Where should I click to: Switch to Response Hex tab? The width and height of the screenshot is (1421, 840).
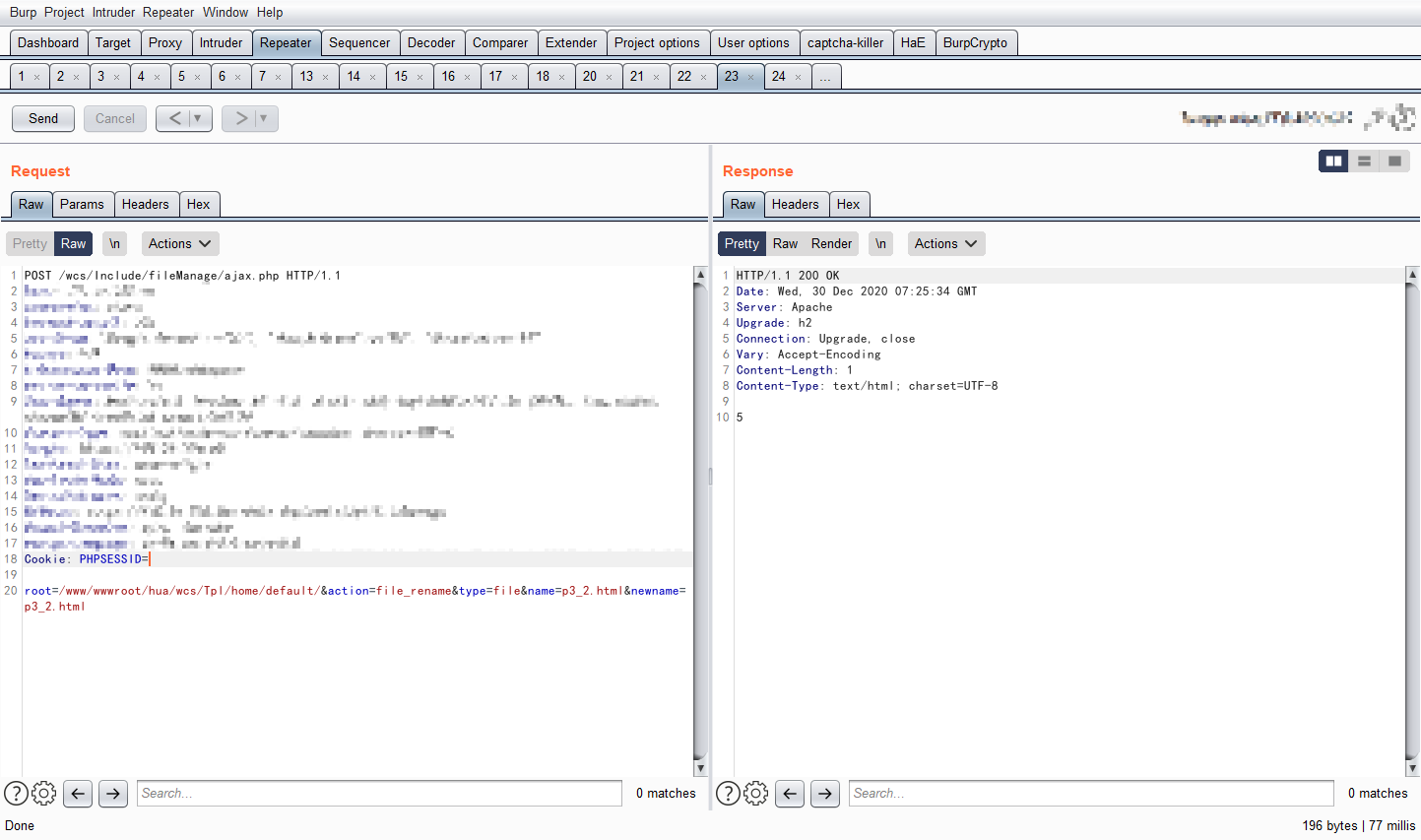click(x=848, y=204)
